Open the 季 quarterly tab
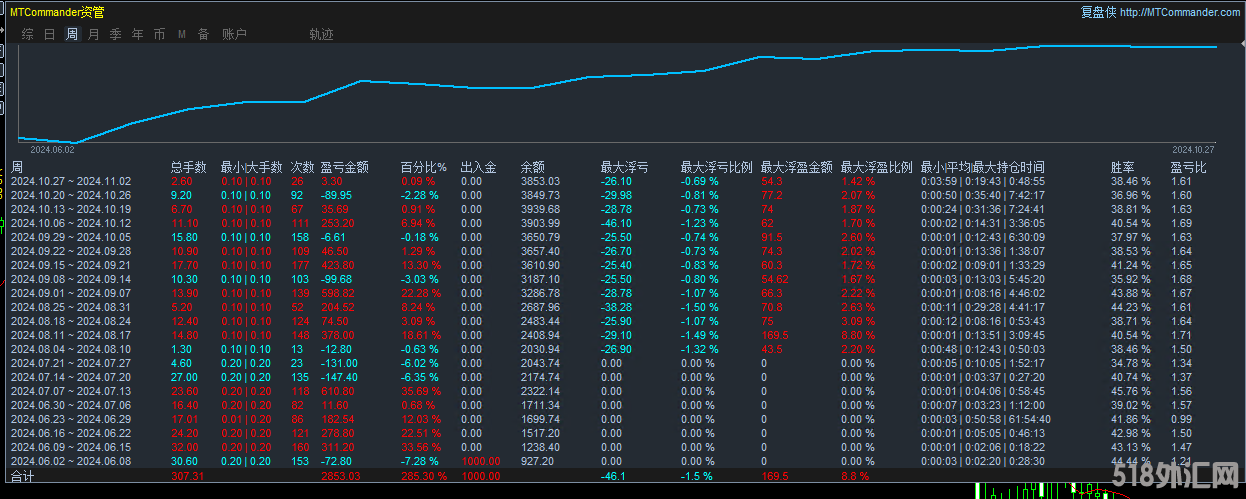The image size is (1246, 499). point(116,34)
